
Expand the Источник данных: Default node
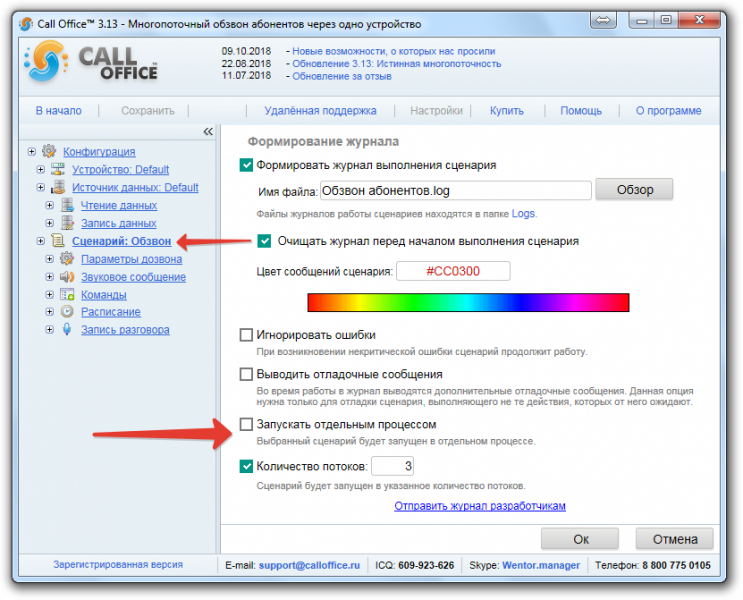pyautogui.click(x=40, y=187)
